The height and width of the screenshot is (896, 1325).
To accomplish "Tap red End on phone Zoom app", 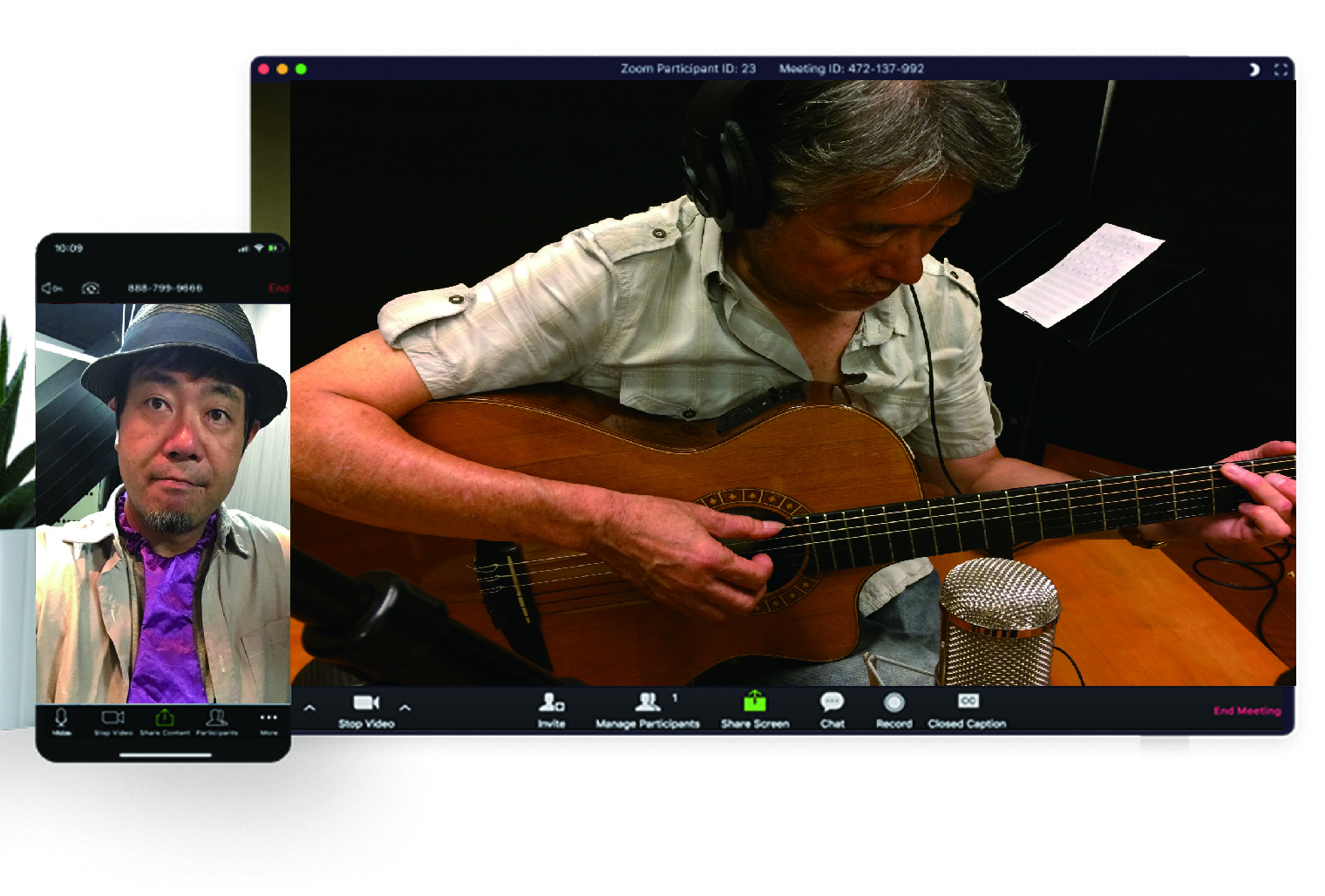I will [x=278, y=288].
